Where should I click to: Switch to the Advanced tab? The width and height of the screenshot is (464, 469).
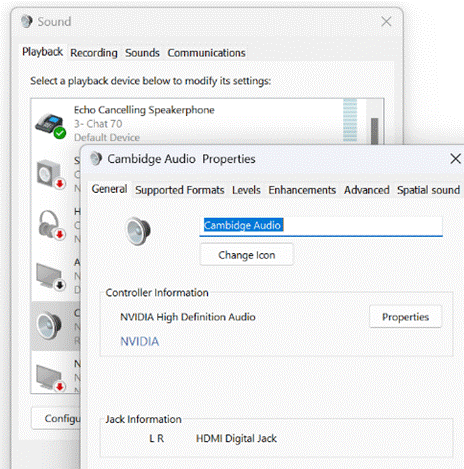[x=367, y=190]
